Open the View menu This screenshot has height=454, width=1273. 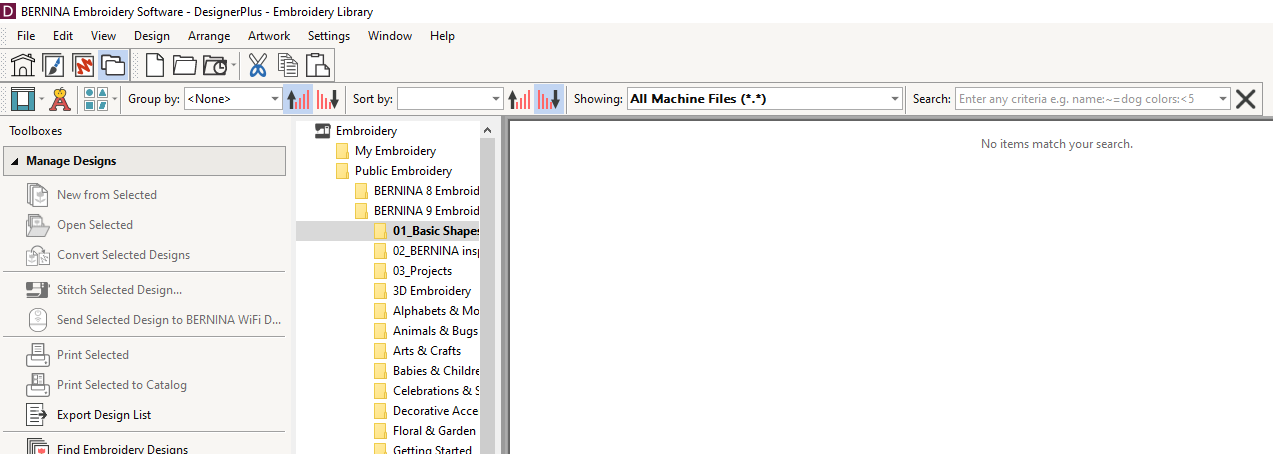point(103,36)
